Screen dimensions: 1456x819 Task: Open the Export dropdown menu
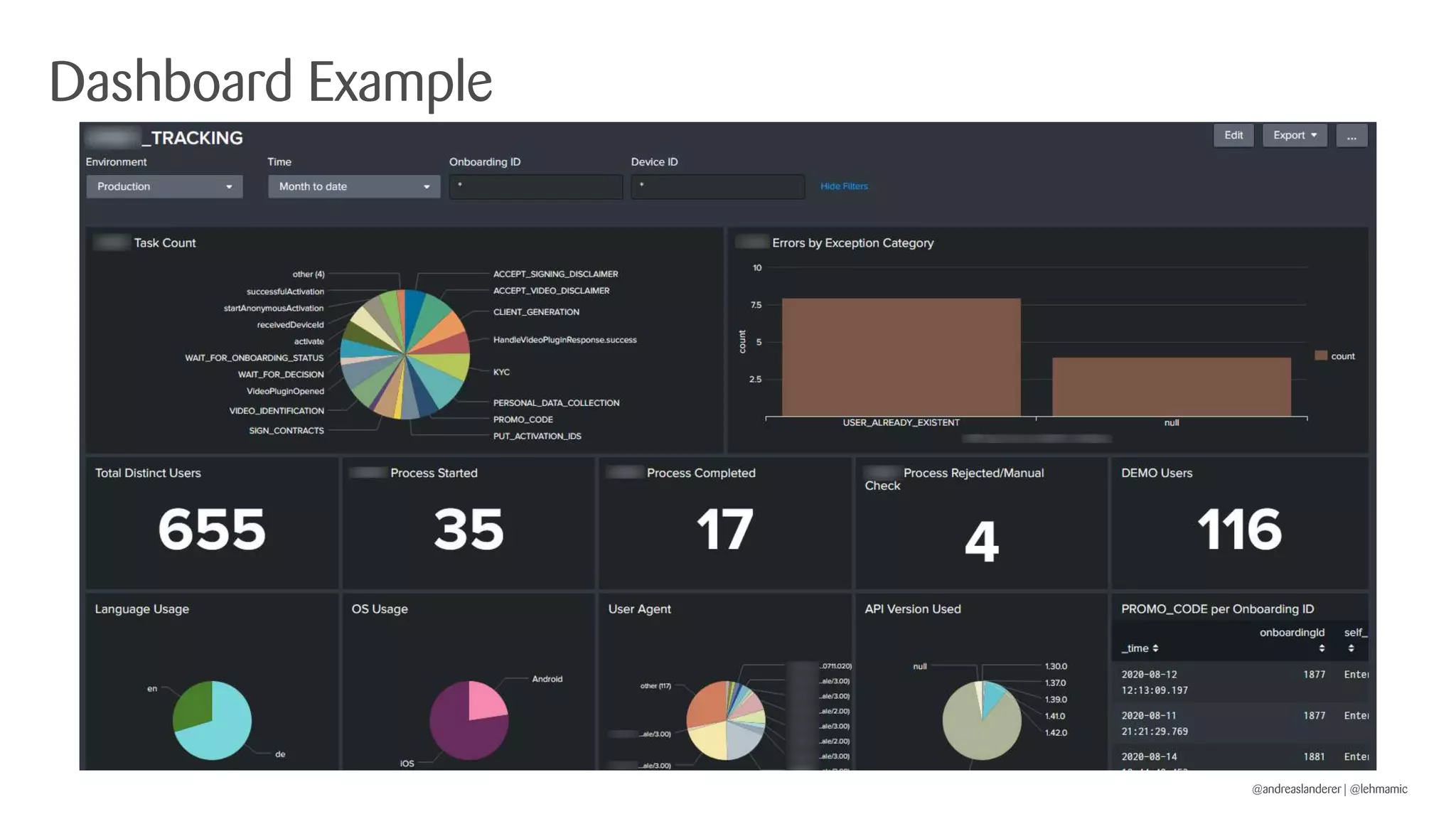click(x=1290, y=136)
